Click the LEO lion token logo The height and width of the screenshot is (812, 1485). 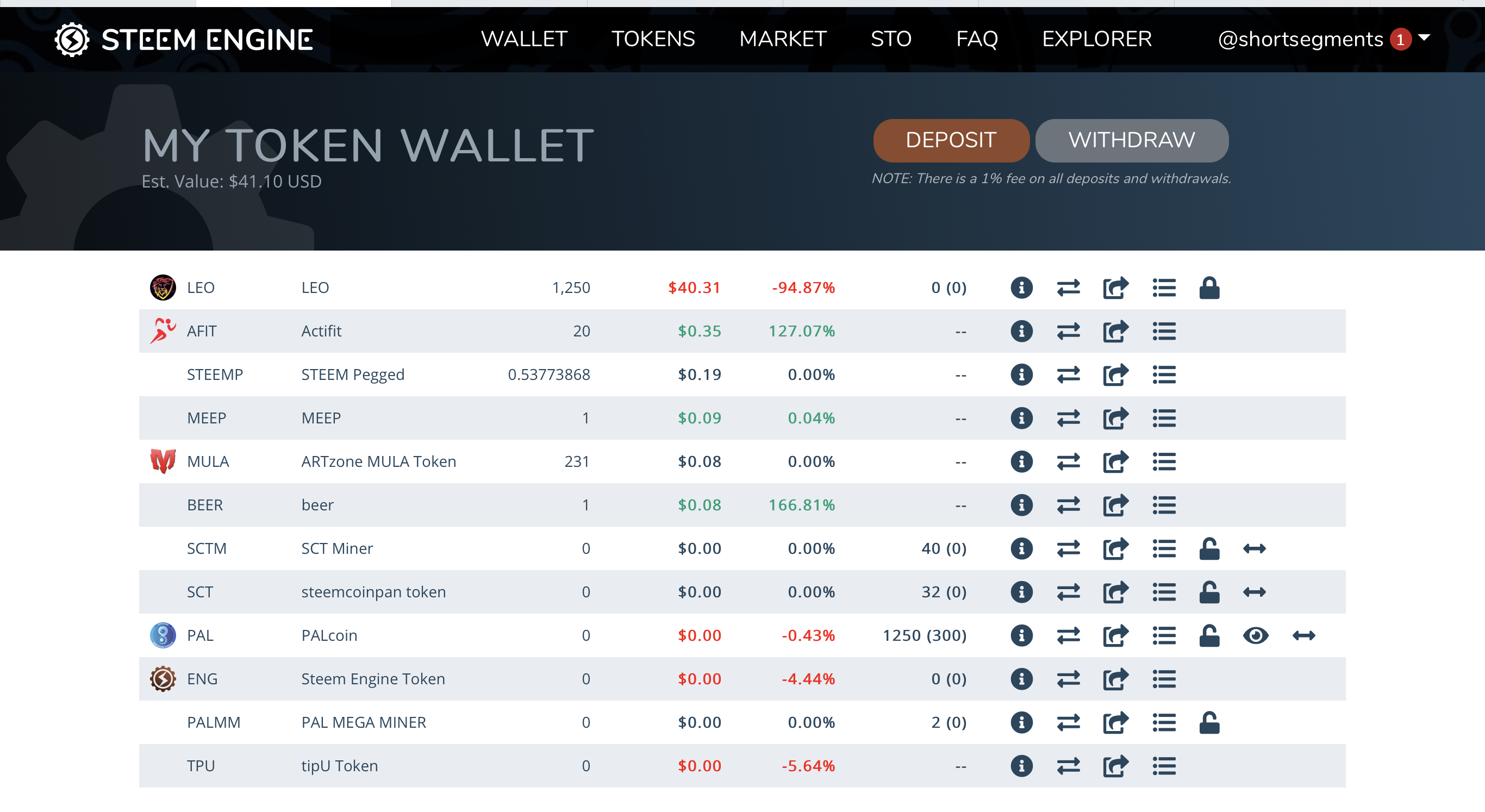click(163, 288)
